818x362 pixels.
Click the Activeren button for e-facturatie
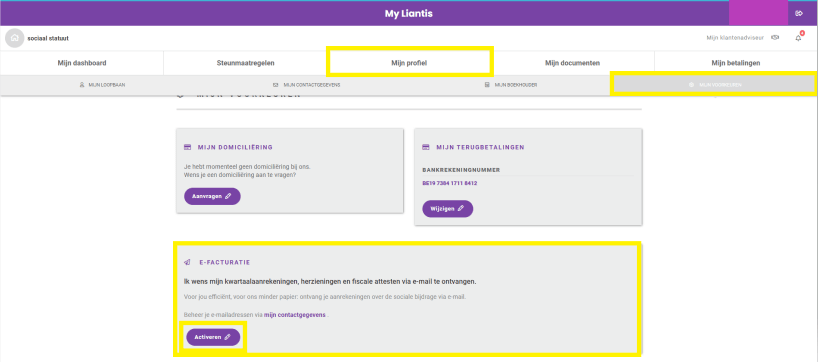(x=213, y=337)
